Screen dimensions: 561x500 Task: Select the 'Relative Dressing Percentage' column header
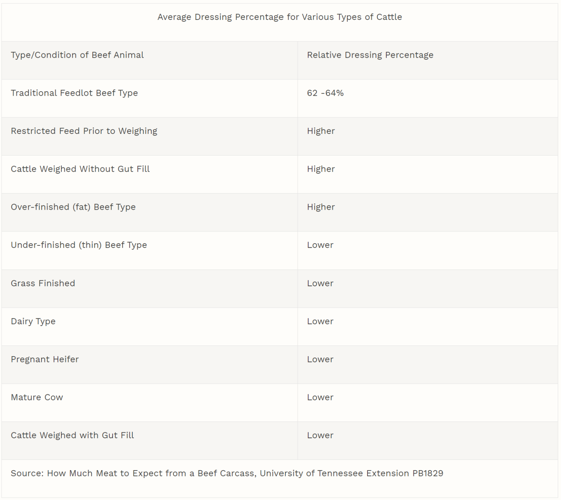click(x=370, y=55)
